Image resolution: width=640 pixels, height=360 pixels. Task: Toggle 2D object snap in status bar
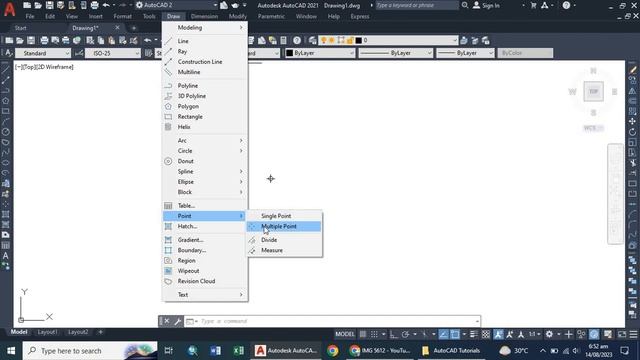tap(455, 334)
